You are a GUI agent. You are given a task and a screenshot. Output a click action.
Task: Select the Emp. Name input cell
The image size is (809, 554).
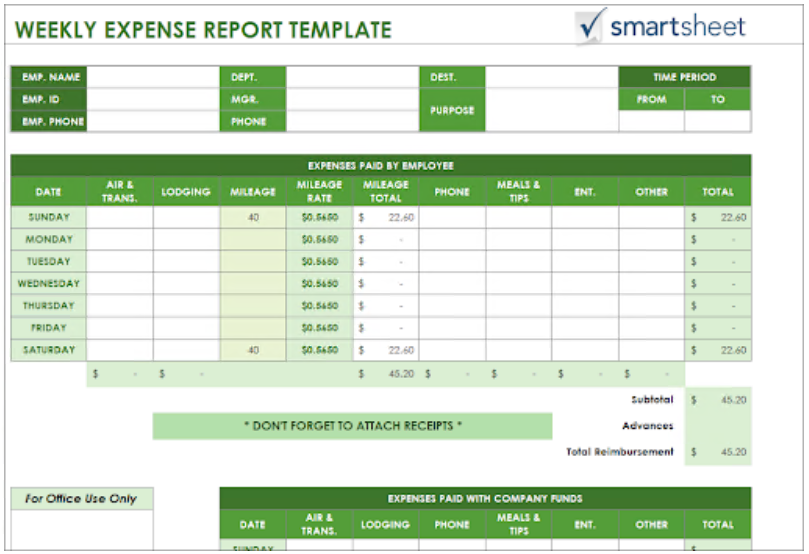[x=152, y=77]
